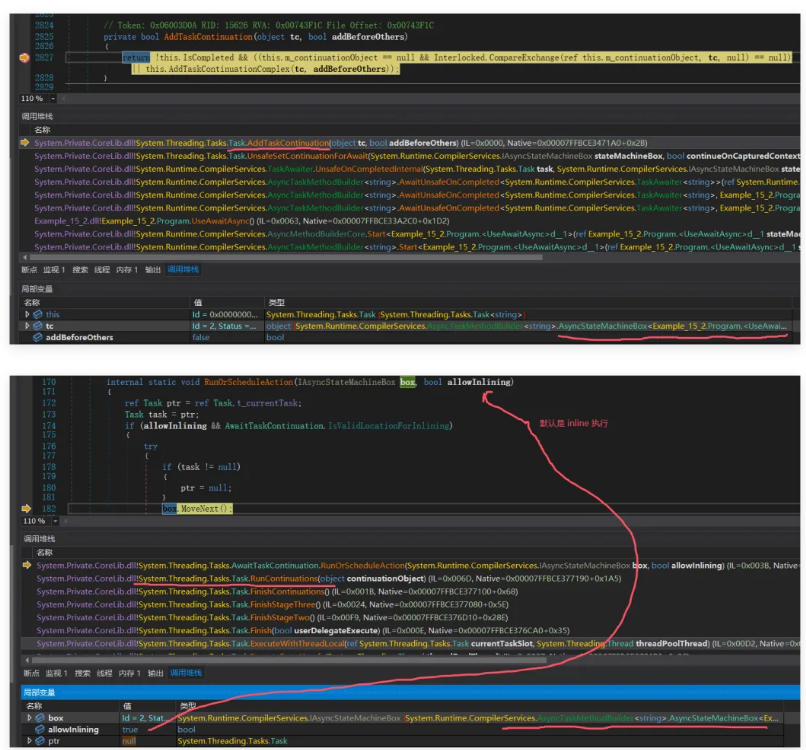Screen dimensions: 806x750
Task: Expand the 'box' local variable
Action: (x=29, y=718)
